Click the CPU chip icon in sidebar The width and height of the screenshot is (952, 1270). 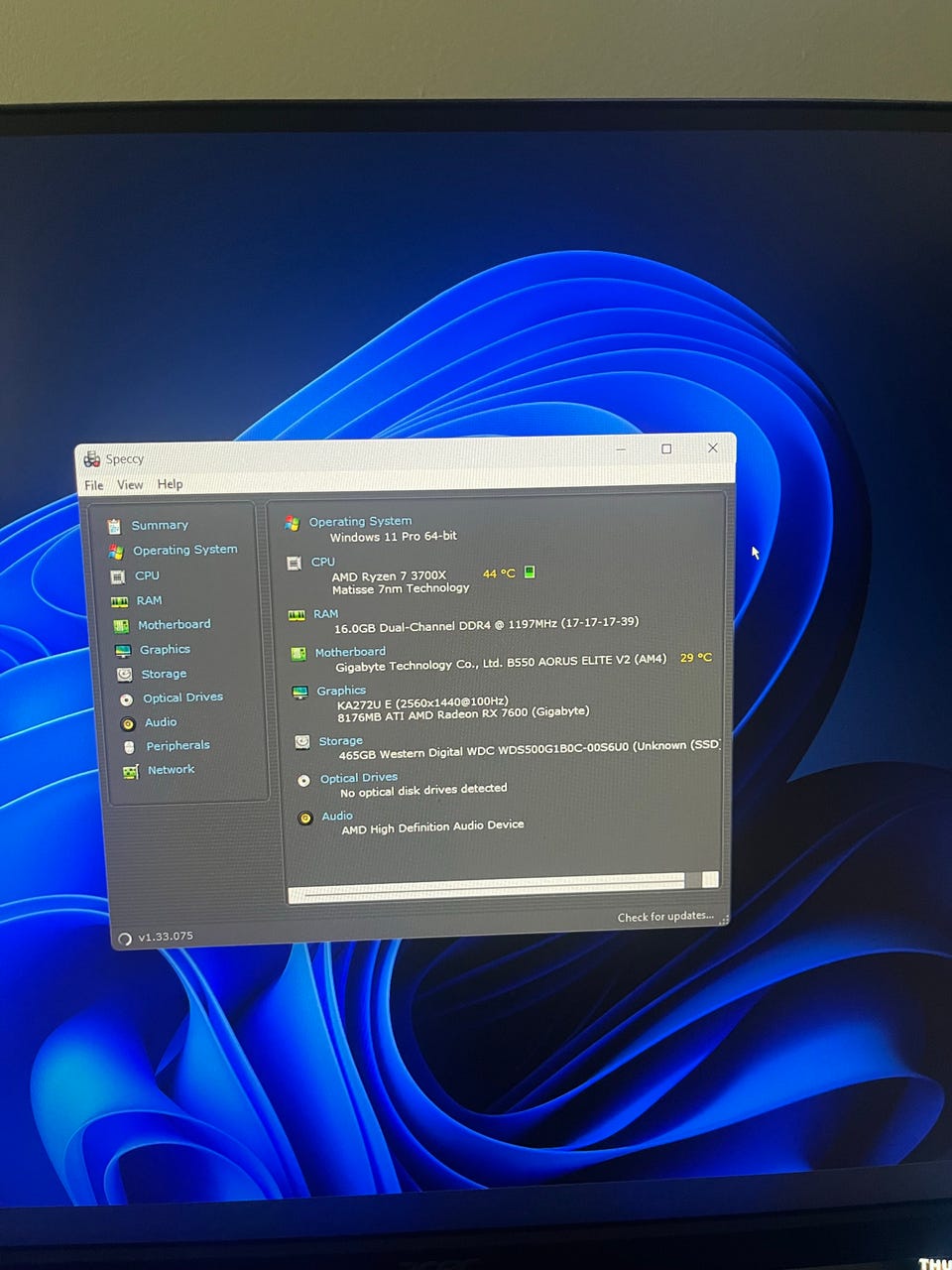118,576
